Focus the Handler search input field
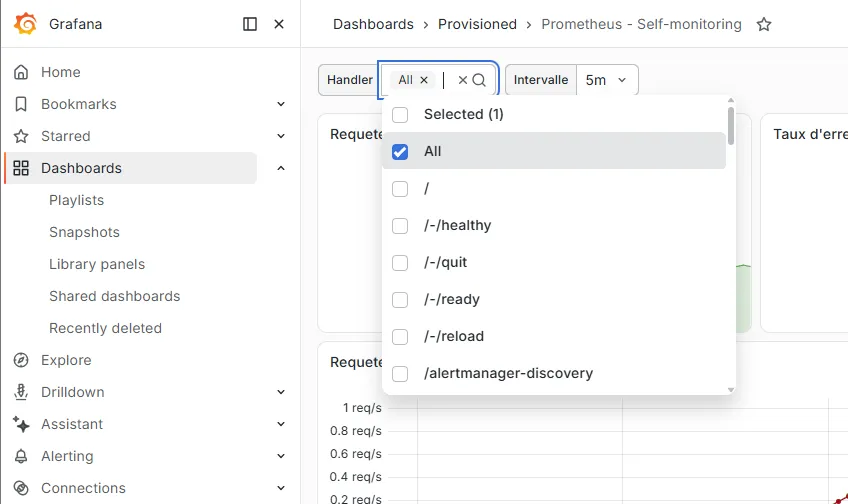The image size is (848, 504). [445, 80]
